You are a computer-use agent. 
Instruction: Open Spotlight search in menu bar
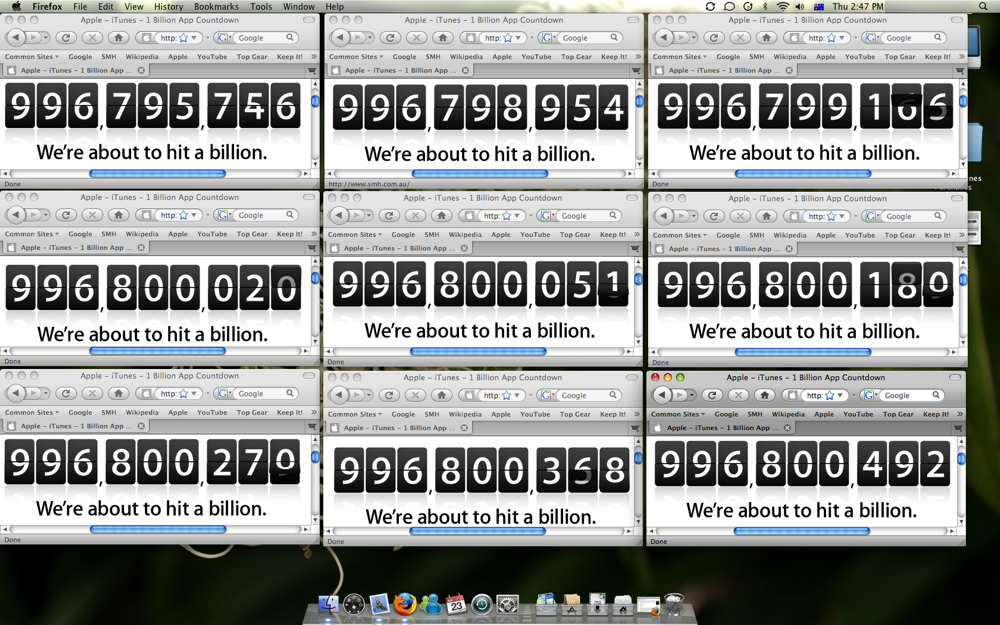(983, 6)
